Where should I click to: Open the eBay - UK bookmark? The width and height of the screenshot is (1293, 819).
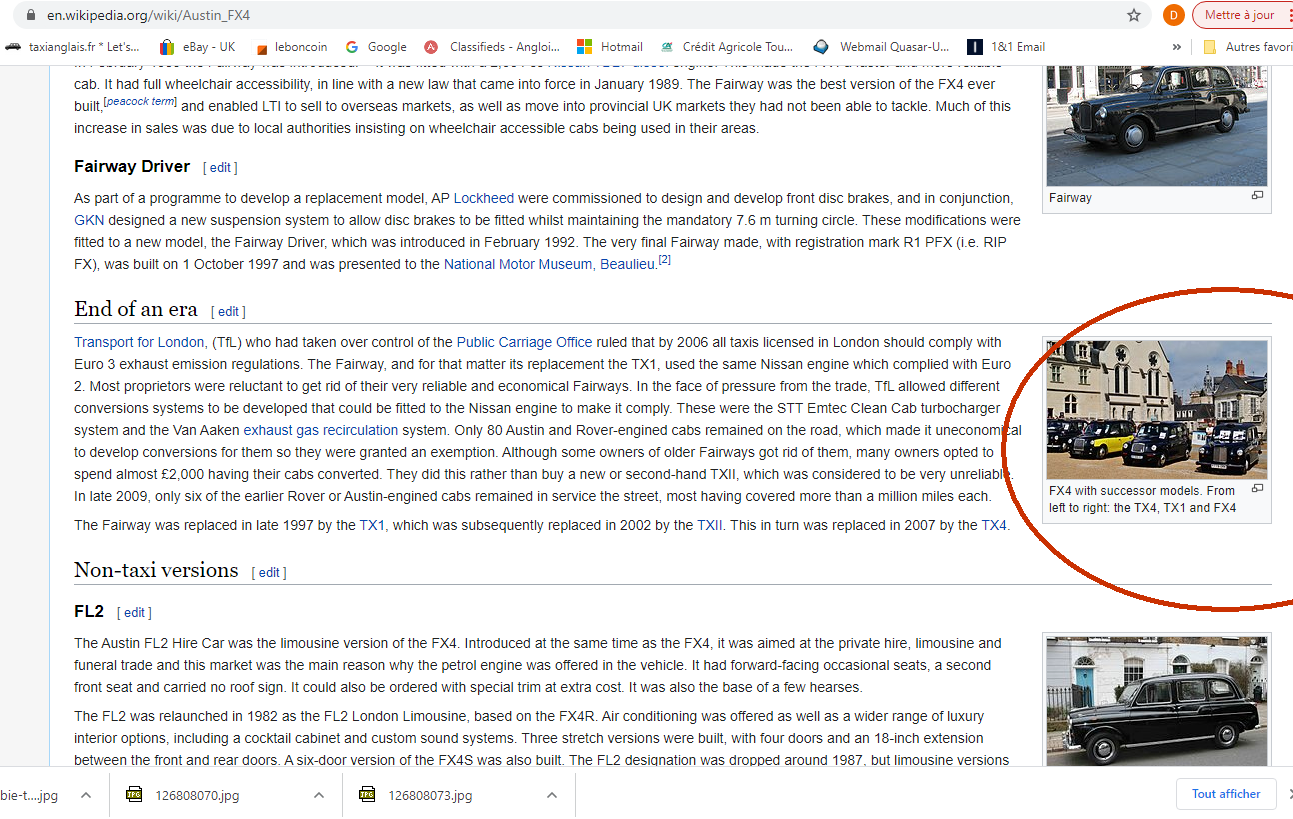[x=197, y=47]
